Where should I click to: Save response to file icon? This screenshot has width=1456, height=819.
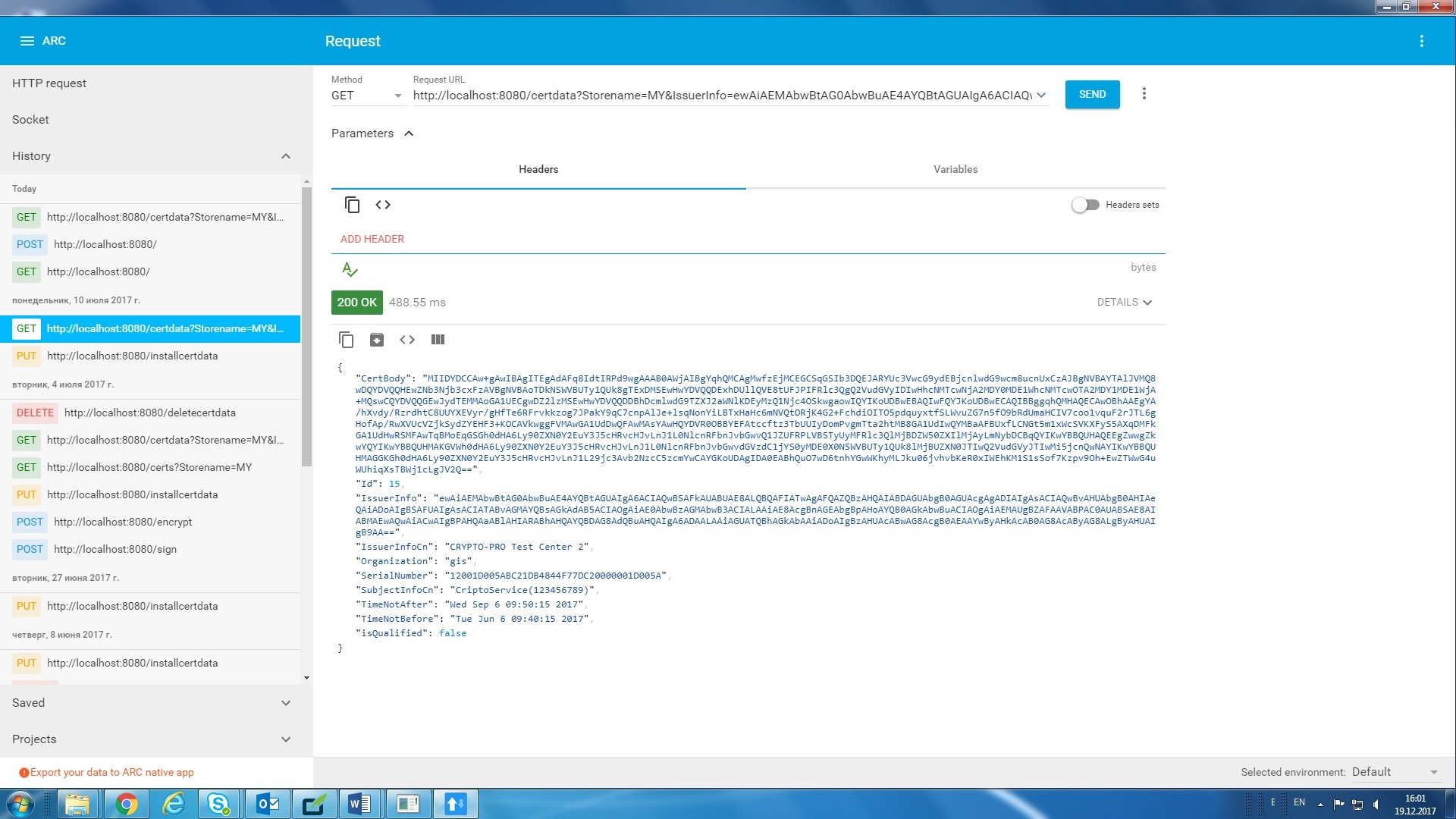[x=377, y=340]
